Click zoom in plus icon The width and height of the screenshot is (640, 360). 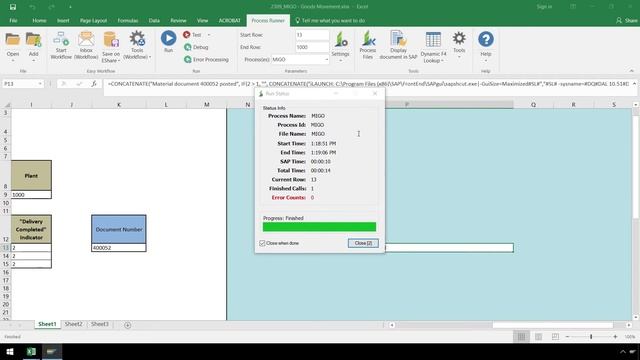point(615,337)
